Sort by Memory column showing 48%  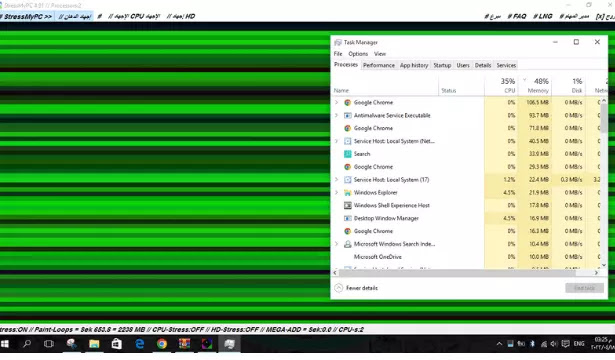click(x=534, y=85)
